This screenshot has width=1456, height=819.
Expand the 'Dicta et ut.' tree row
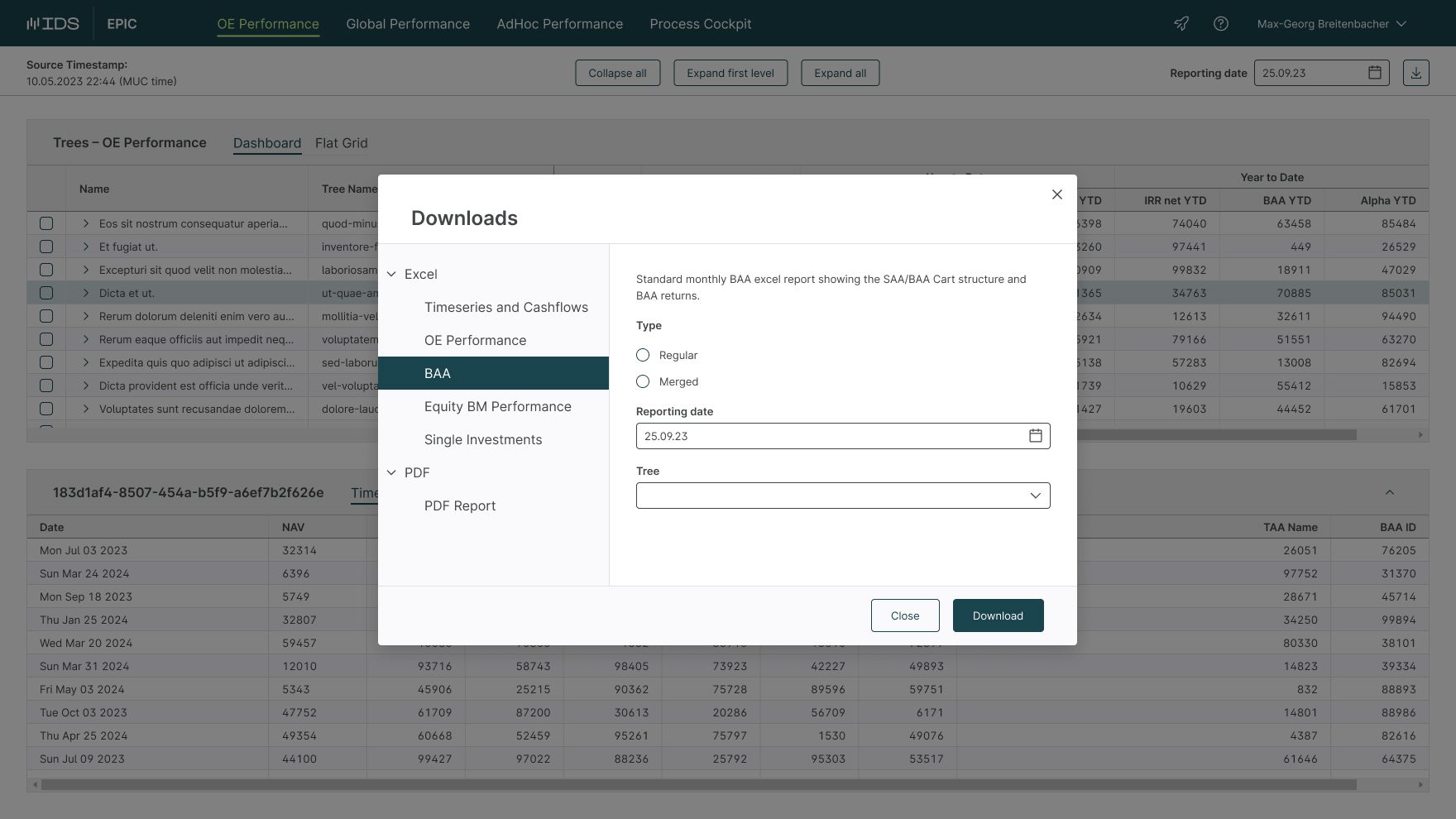tap(85, 293)
